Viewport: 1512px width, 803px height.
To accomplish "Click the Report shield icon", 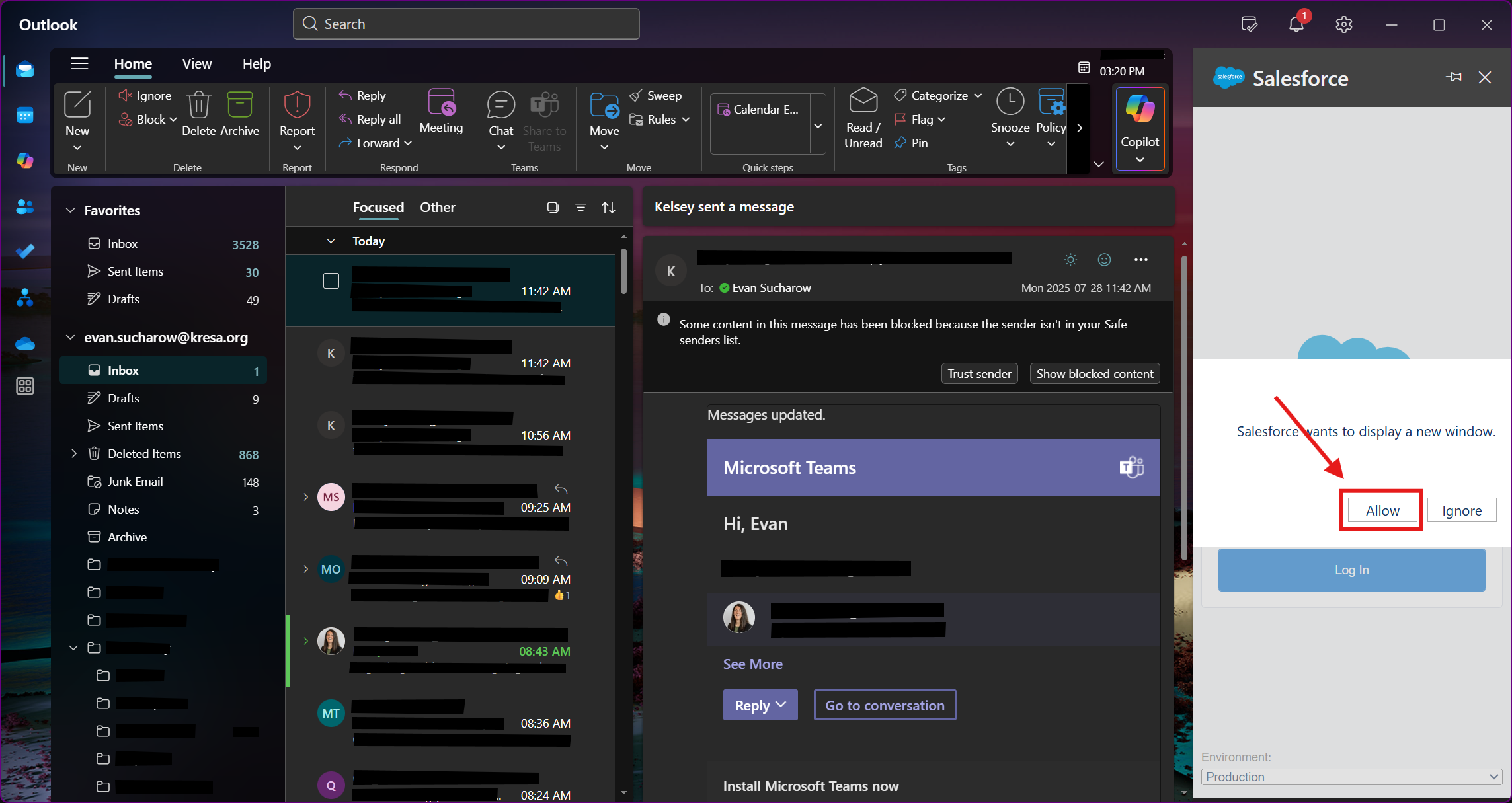I will (297, 104).
